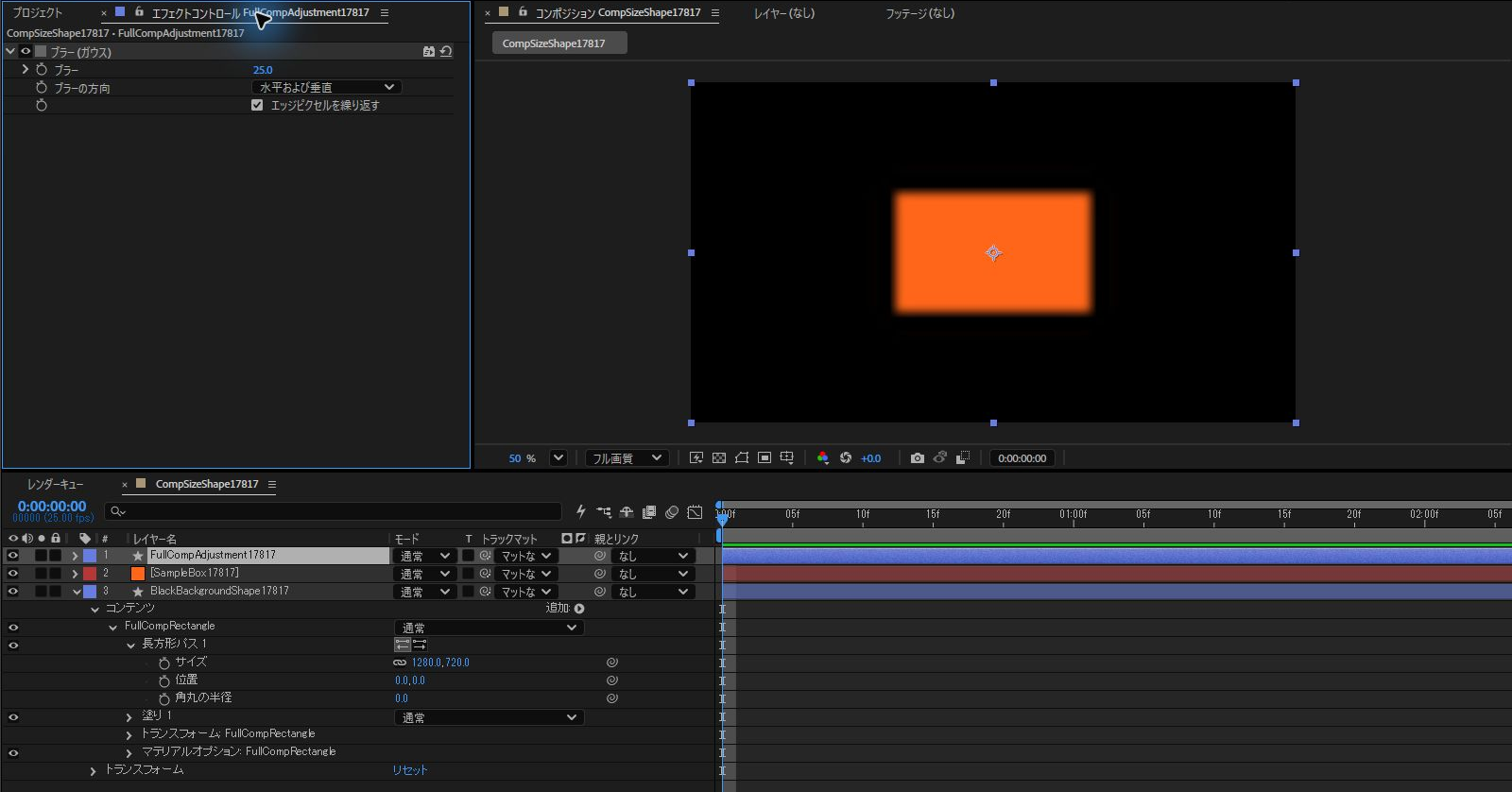Click the reset exposure aperture icon
Screen dimensions: 1512x792
pos(846,457)
